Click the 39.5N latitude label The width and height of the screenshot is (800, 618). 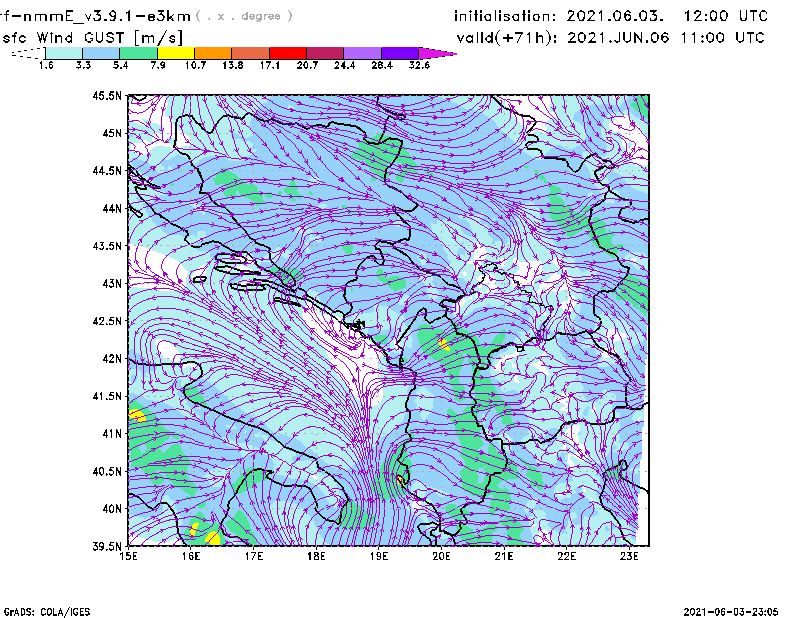(x=108, y=547)
